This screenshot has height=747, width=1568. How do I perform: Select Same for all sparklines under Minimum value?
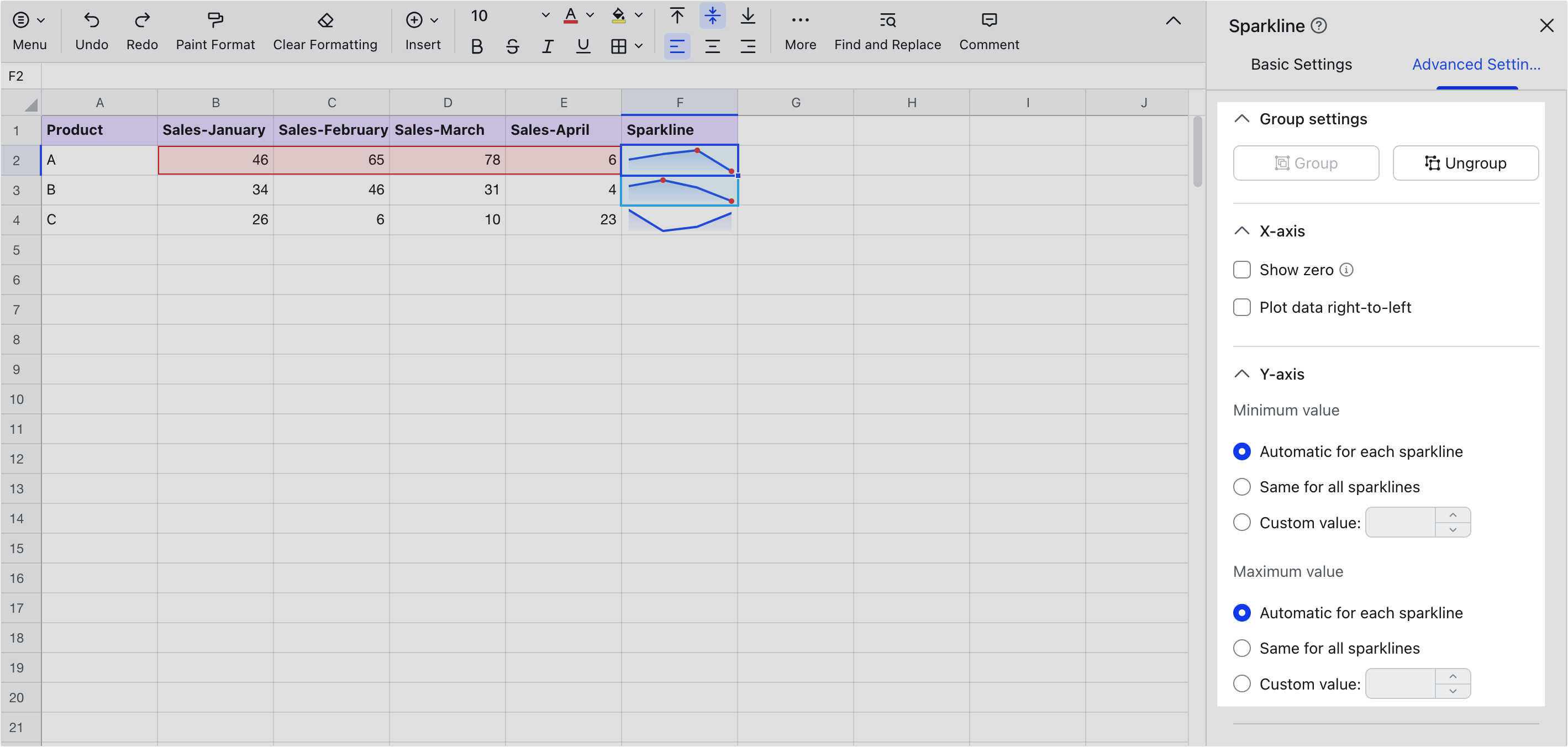[x=1241, y=486]
